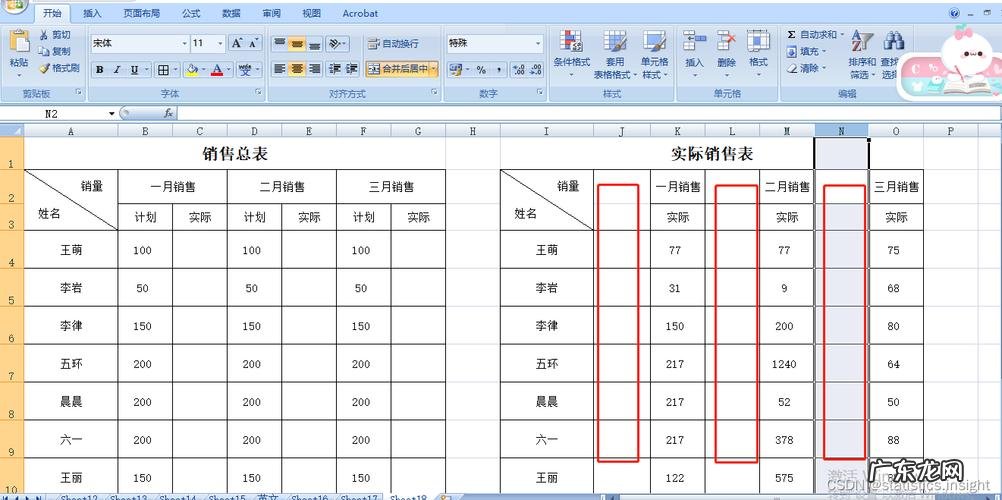
Task: Switch to the Acrobat ribbon tab
Action: (x=360, y=13)
